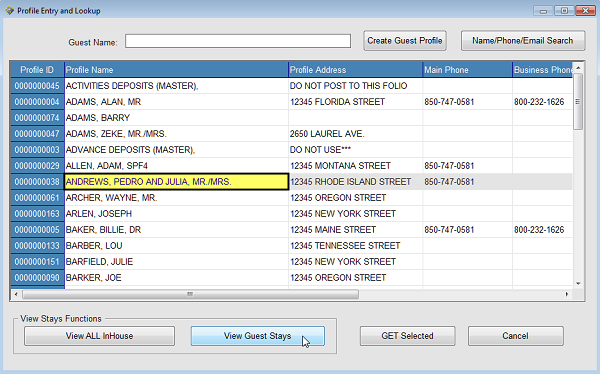This screenshot has height=374, width=600.
Task: Click GET Selected button
Action: coord(408,336)
